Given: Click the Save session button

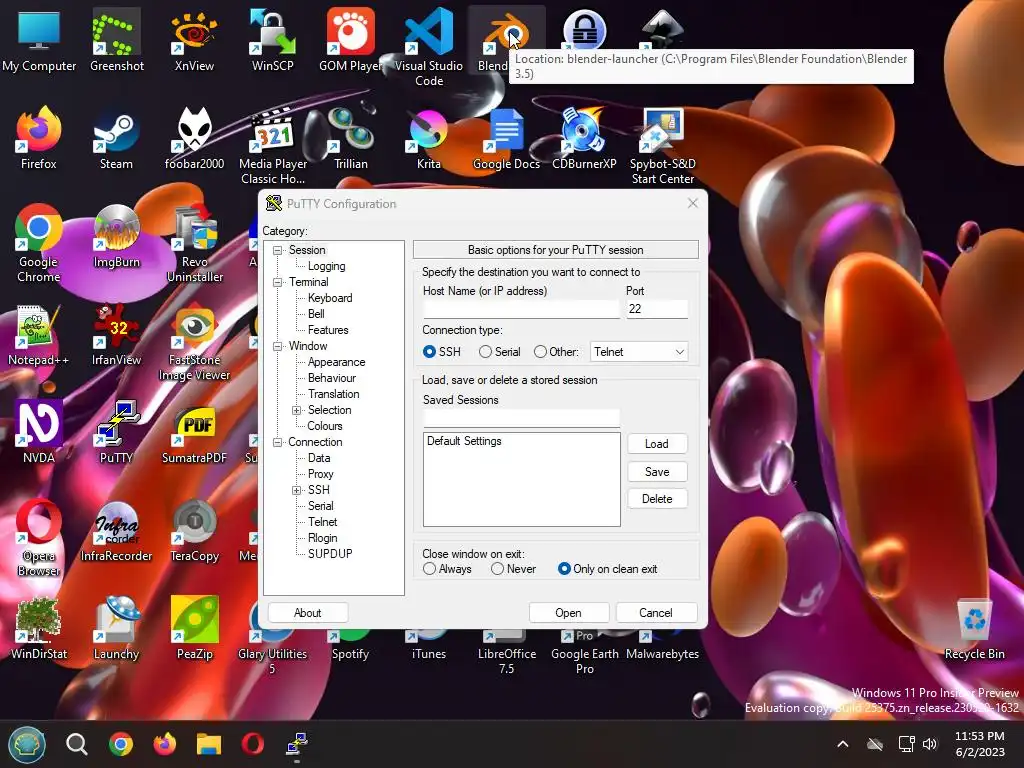Looking at the screenshot, I should point(657,472).
